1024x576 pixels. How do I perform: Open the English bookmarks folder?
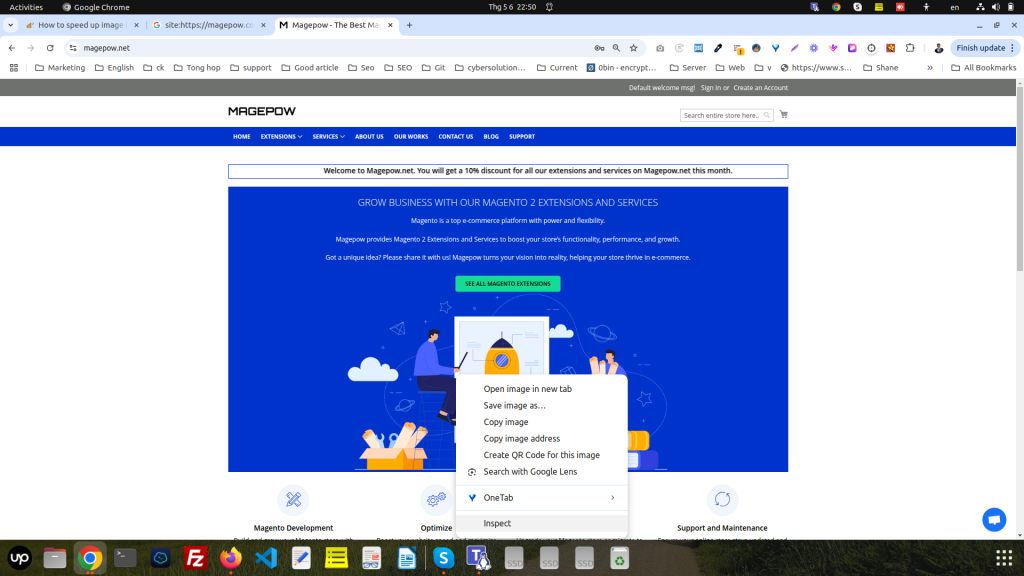point(114,67)
